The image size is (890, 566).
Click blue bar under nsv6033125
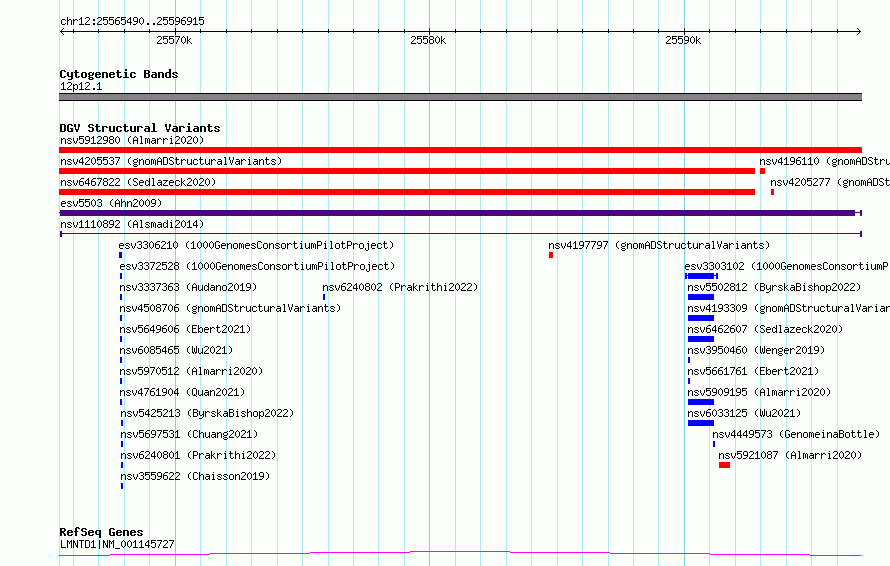pyautogui.click(x=701, y=423)
